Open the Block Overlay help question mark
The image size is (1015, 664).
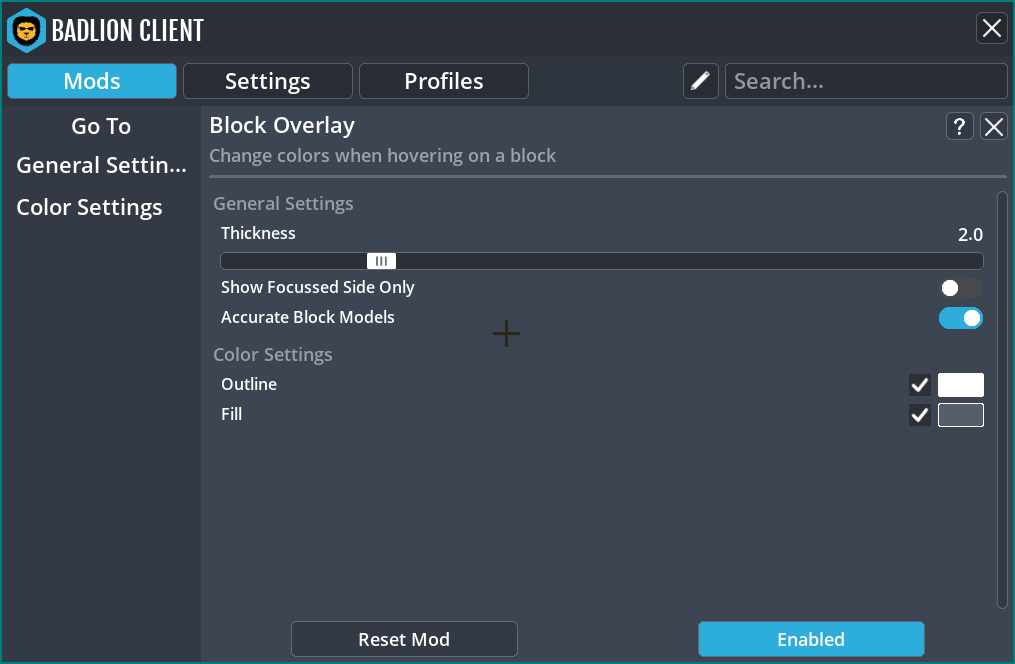point(959,126)
